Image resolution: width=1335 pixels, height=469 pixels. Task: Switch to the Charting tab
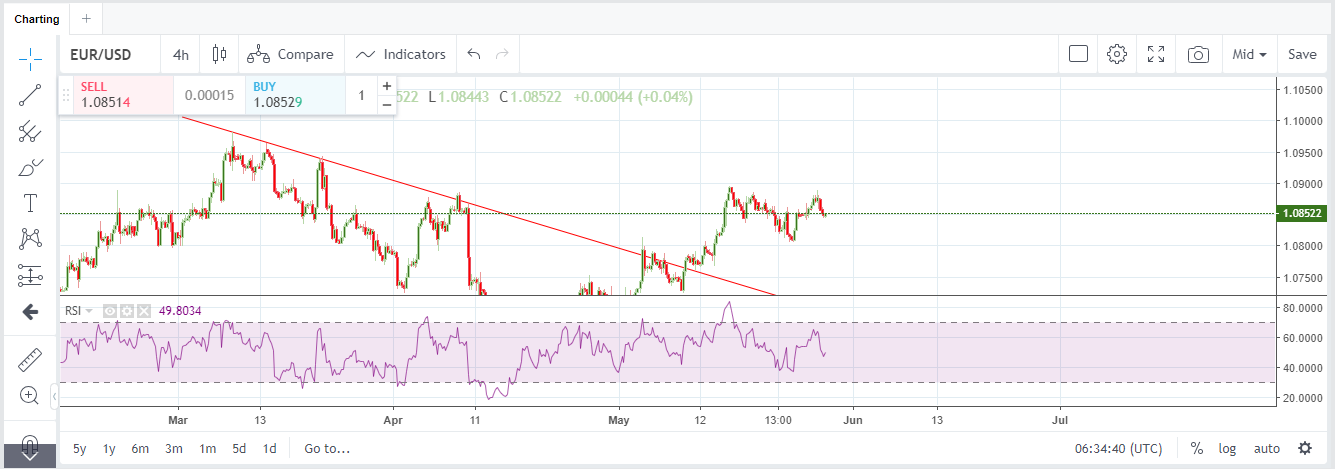pyautogui.click(x=36, y=18)
